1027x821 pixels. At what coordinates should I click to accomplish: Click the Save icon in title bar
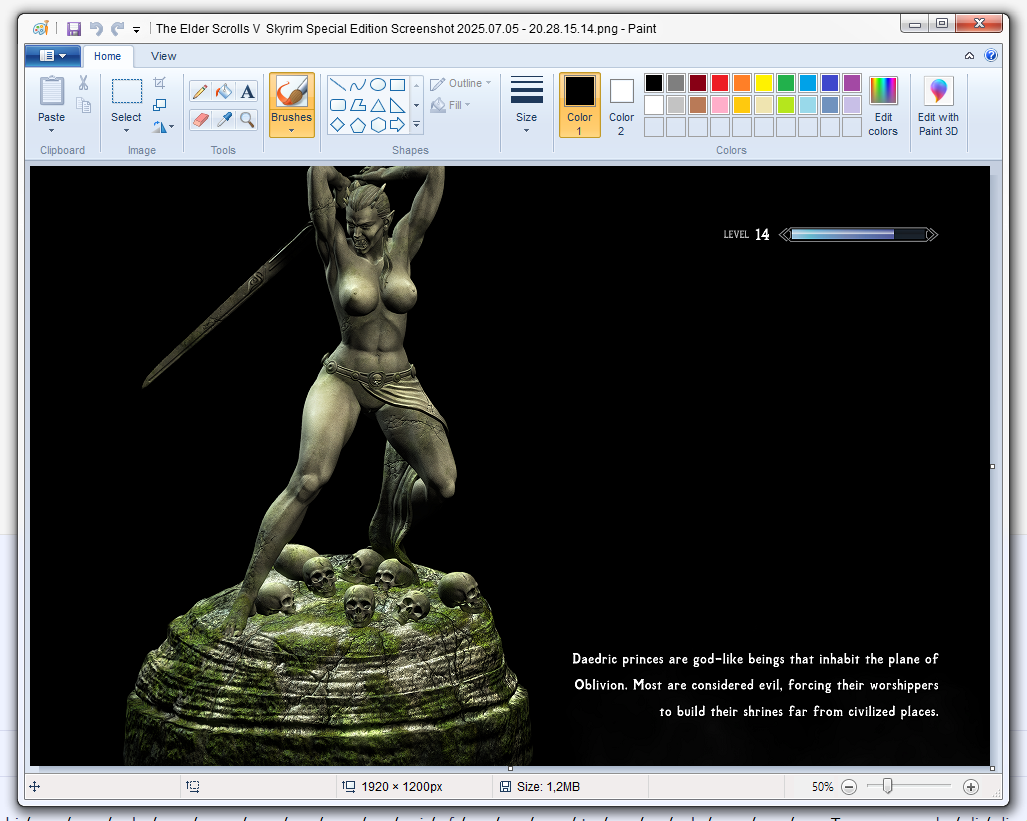[73, 29]
